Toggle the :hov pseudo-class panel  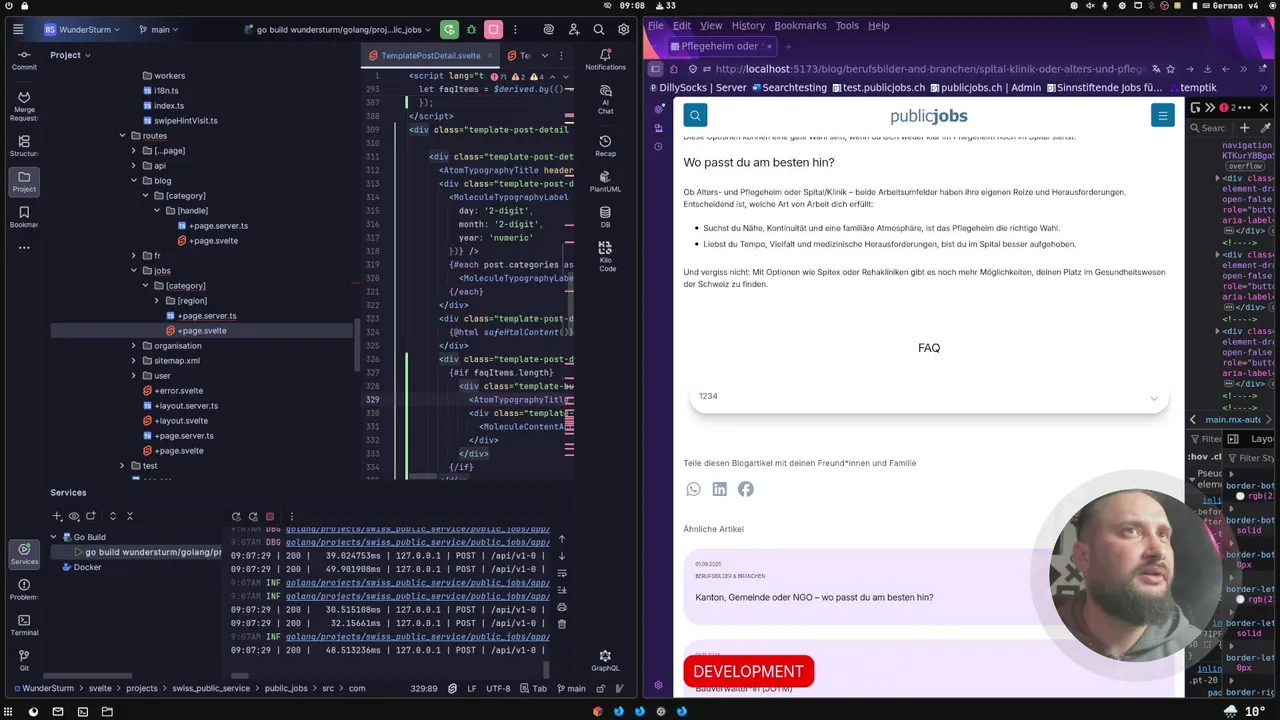pos(1199,458)
